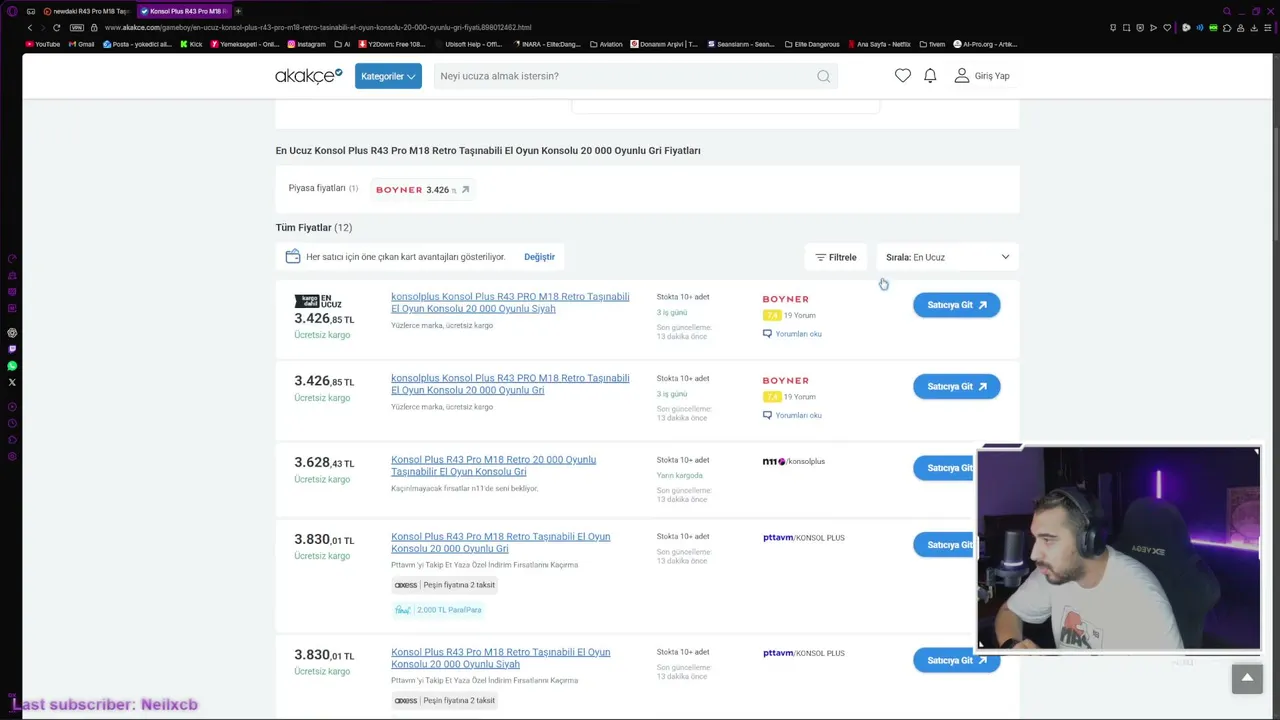Open the Opera workspaces icon beside tabs
The image size is (1280, 720).
coord(31,11)
